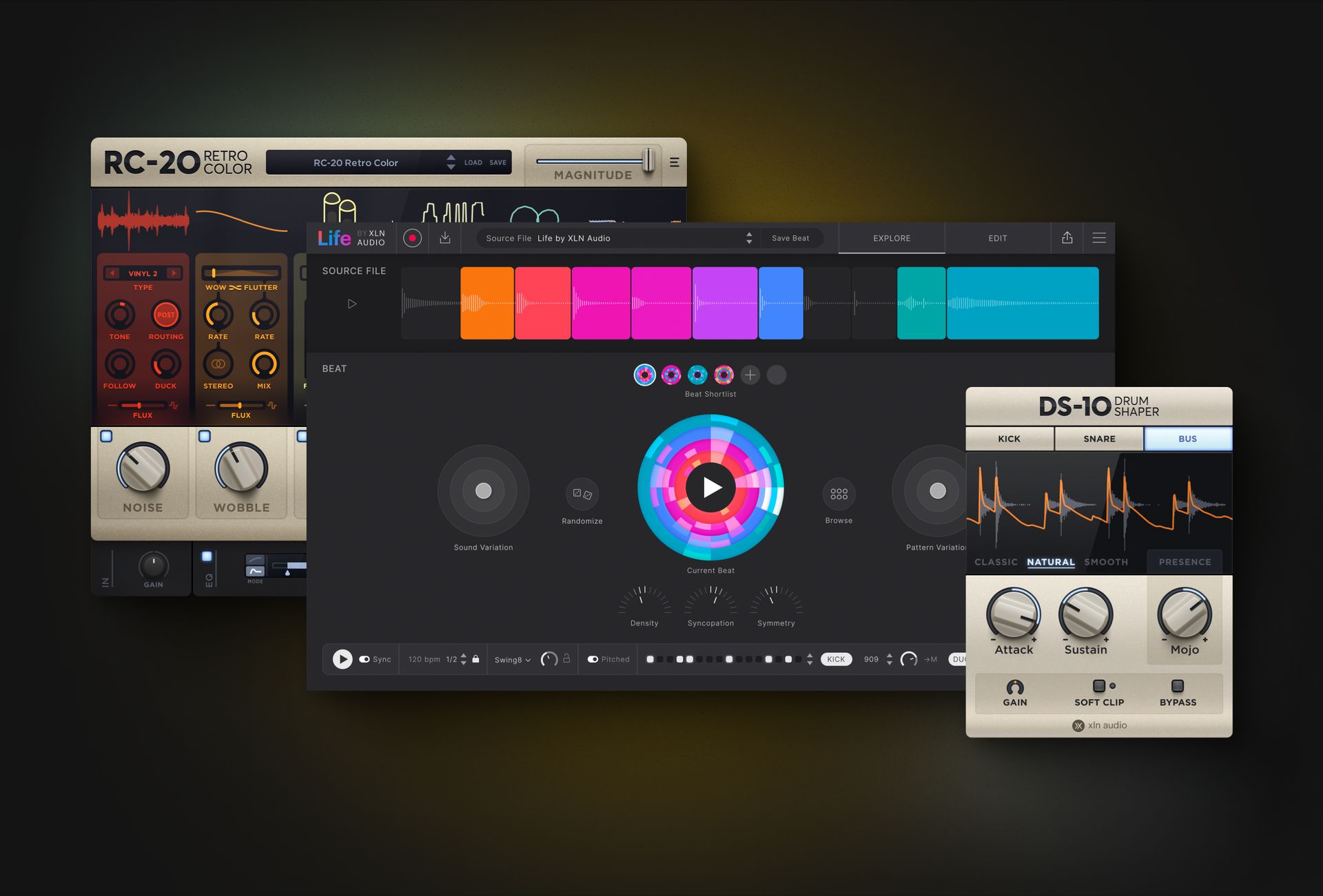Switch to the EXPLORE tab
Screen dimensions: 1323x896
[x=892, y=238]
